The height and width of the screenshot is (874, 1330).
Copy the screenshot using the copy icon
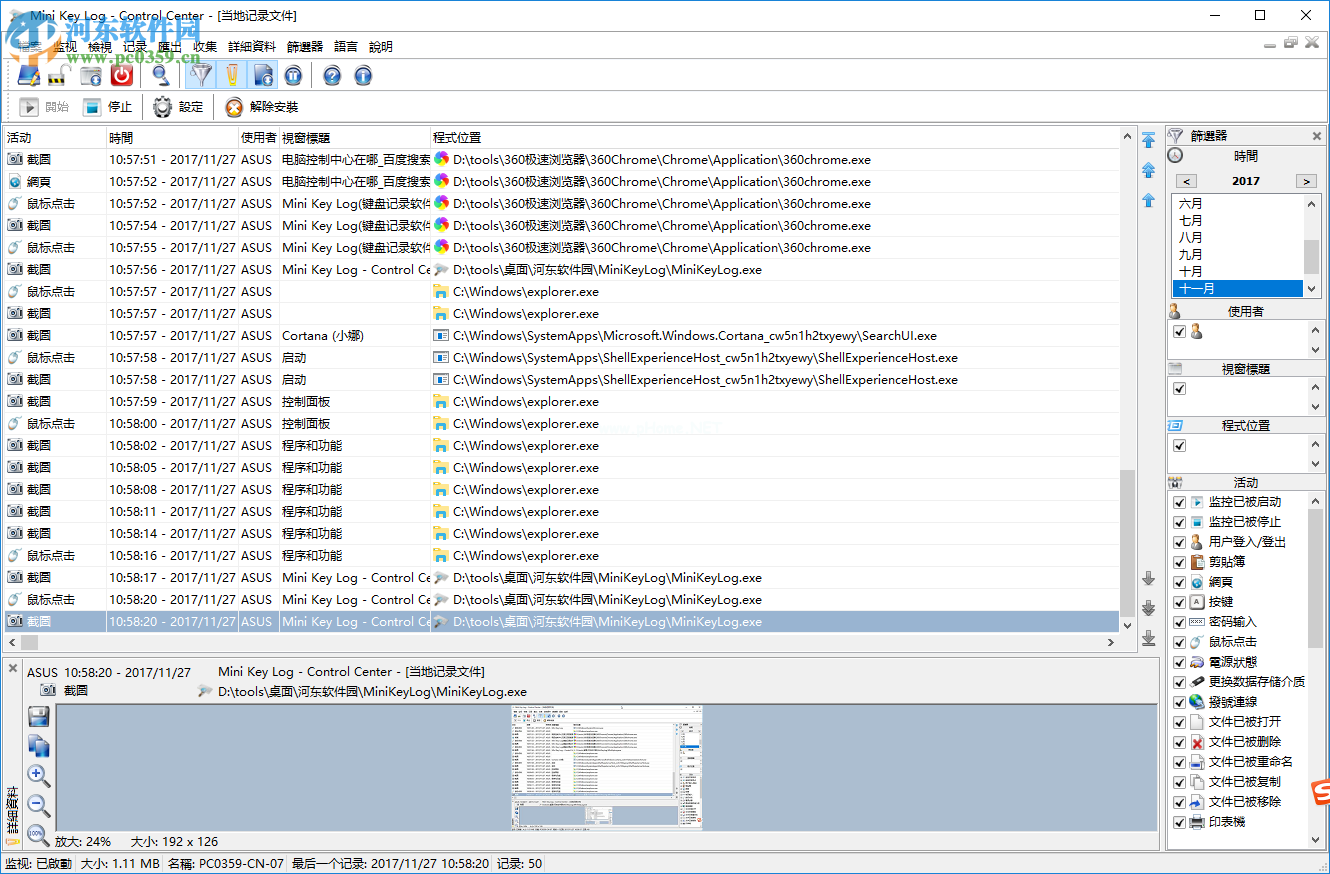pos(39,746)
